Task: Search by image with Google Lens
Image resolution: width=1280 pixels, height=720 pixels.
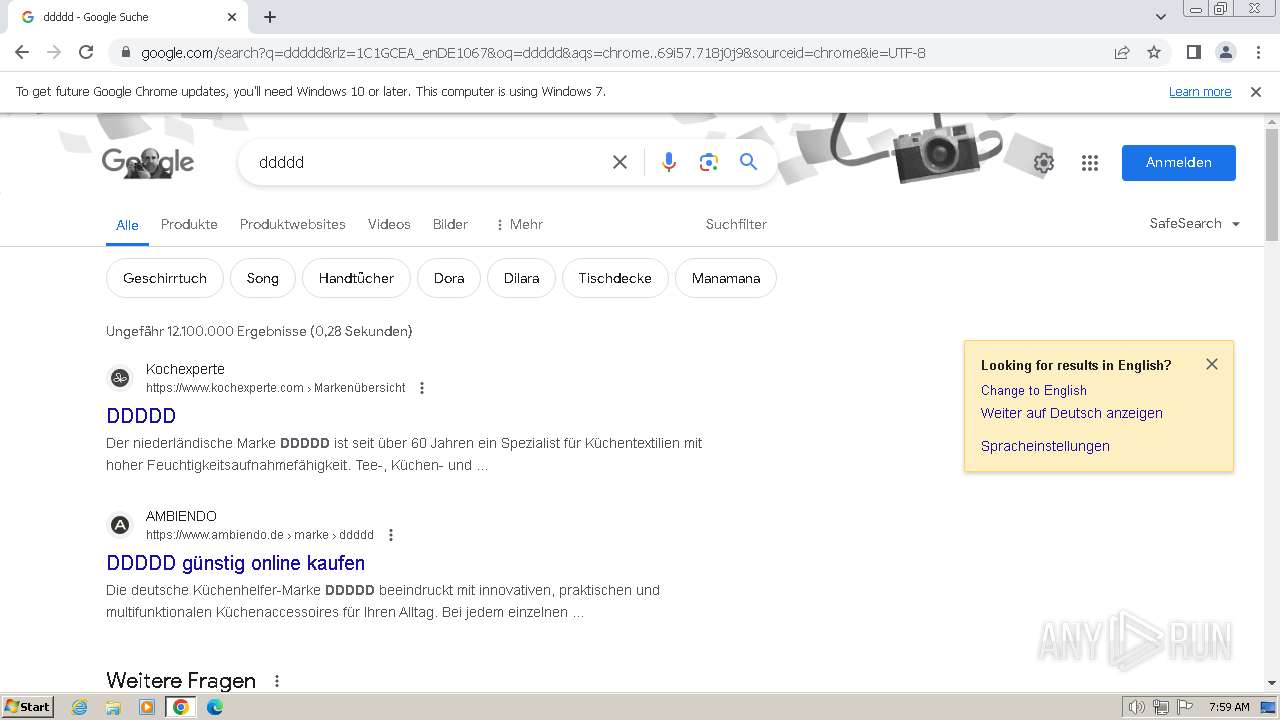Action: click(x=709, y=162)
